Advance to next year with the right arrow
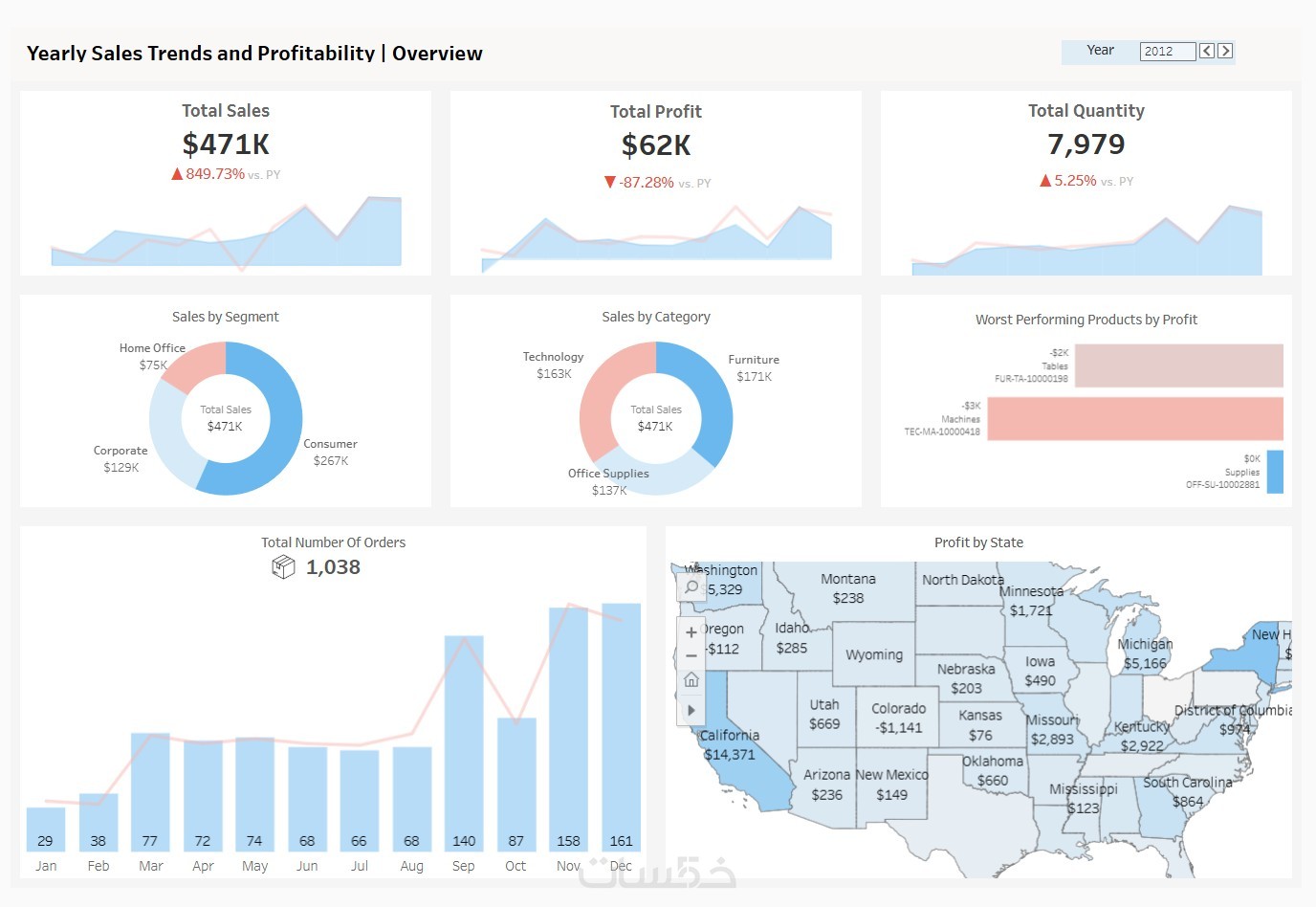This screenshot has height=907, width=1316. [1225, 51]
